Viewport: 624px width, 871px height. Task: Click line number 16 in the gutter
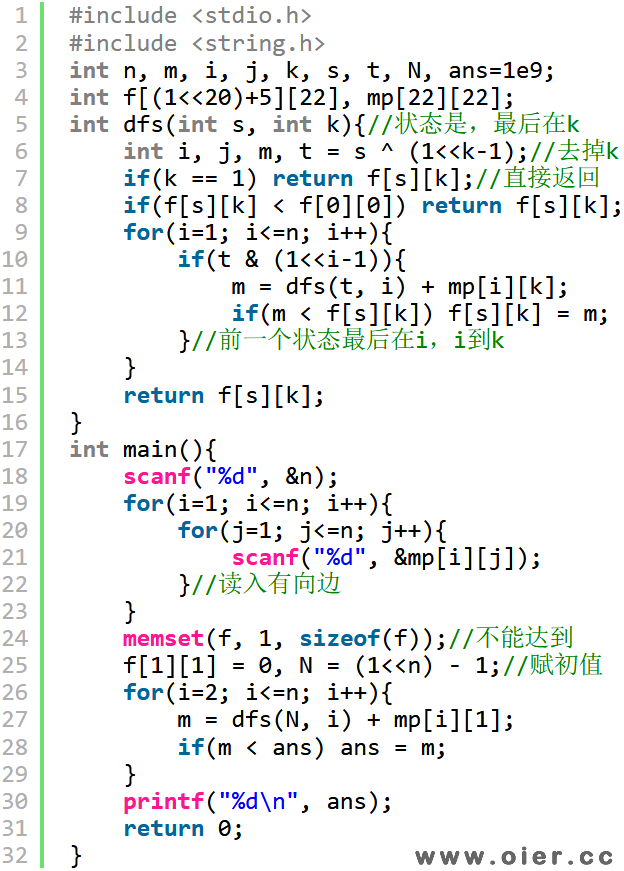[14, 422]
